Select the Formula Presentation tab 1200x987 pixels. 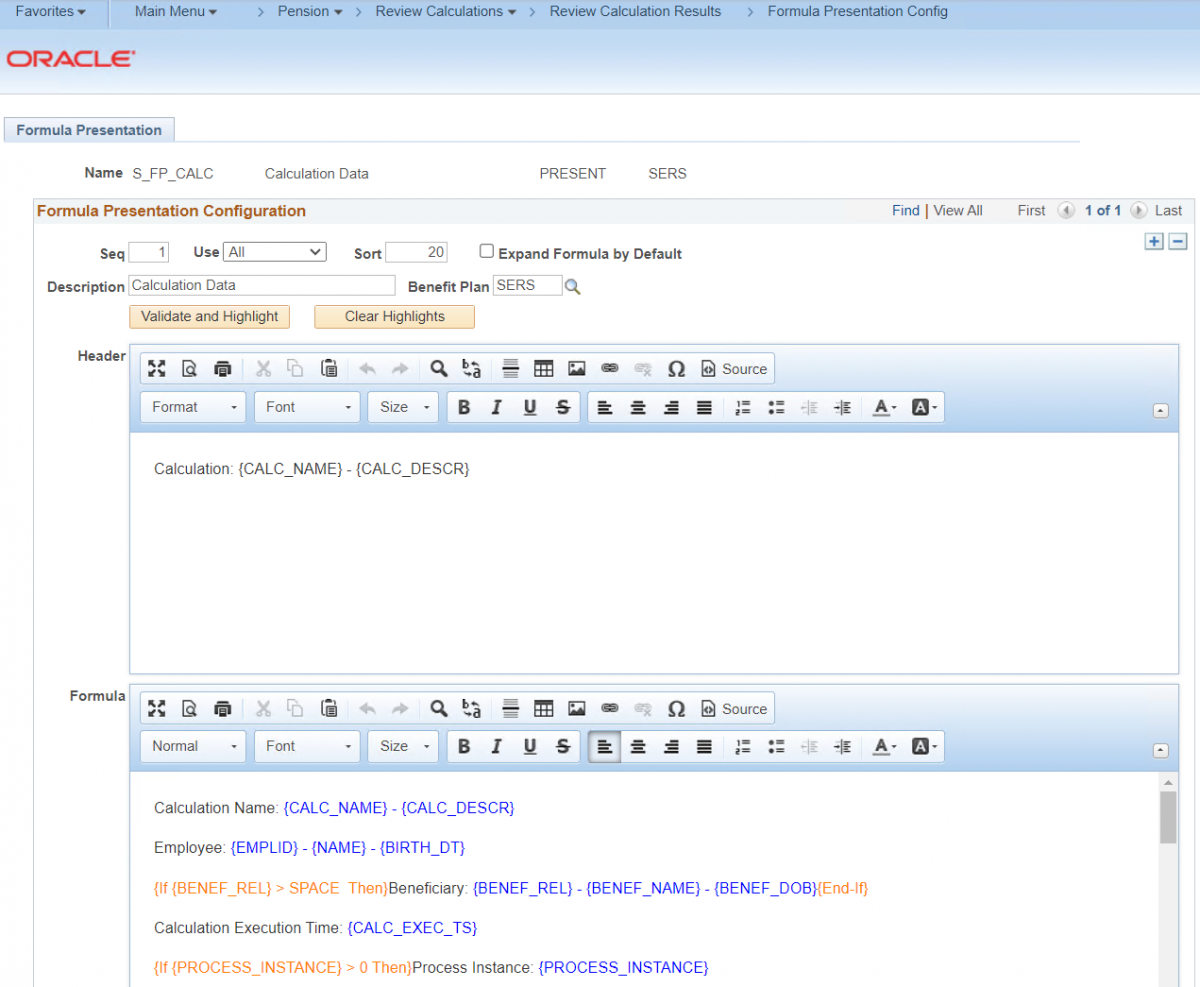(88, 129)
